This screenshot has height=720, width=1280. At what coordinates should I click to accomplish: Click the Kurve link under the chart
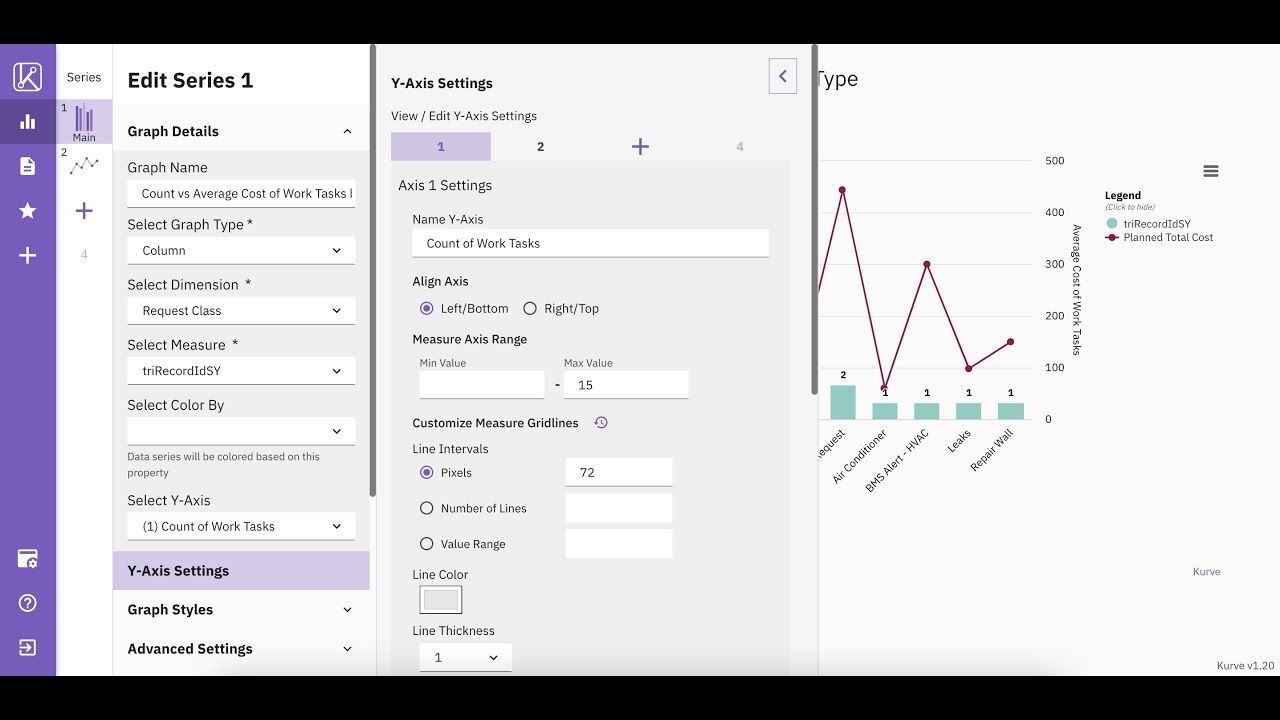pyautogui.click(x=1206, y=572)
